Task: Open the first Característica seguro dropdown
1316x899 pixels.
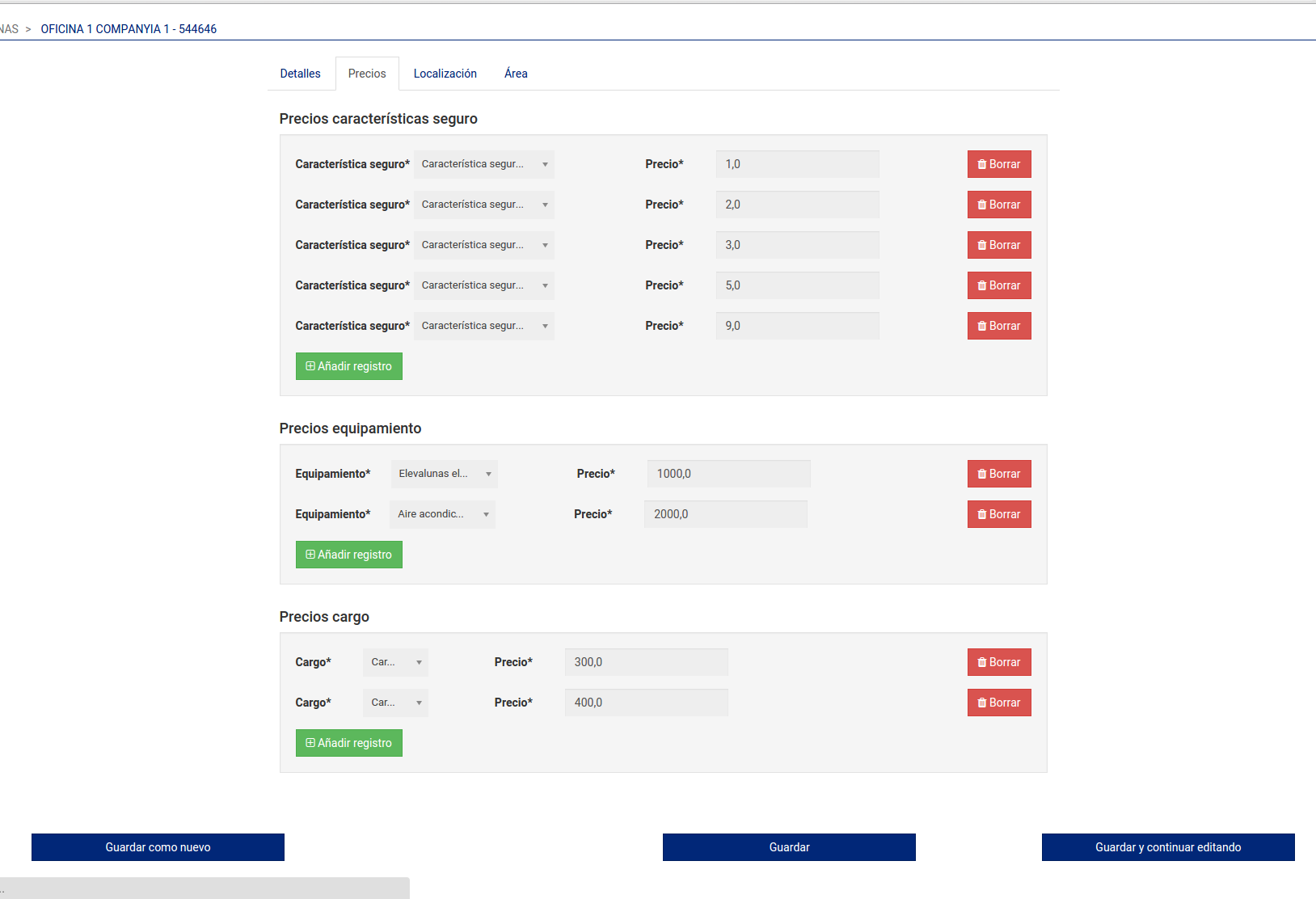Action: [483, 164]
